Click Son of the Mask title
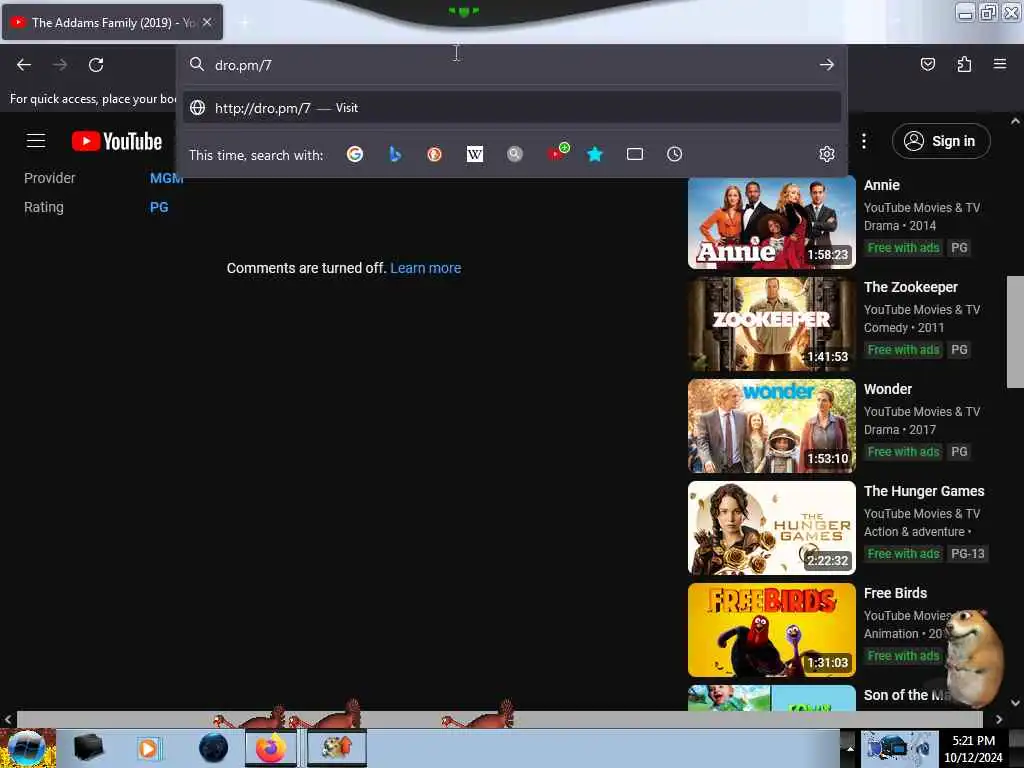Image resolution: width=1024 pixels, height=768 pixels. pyautogui.click(x=906, y=695)
